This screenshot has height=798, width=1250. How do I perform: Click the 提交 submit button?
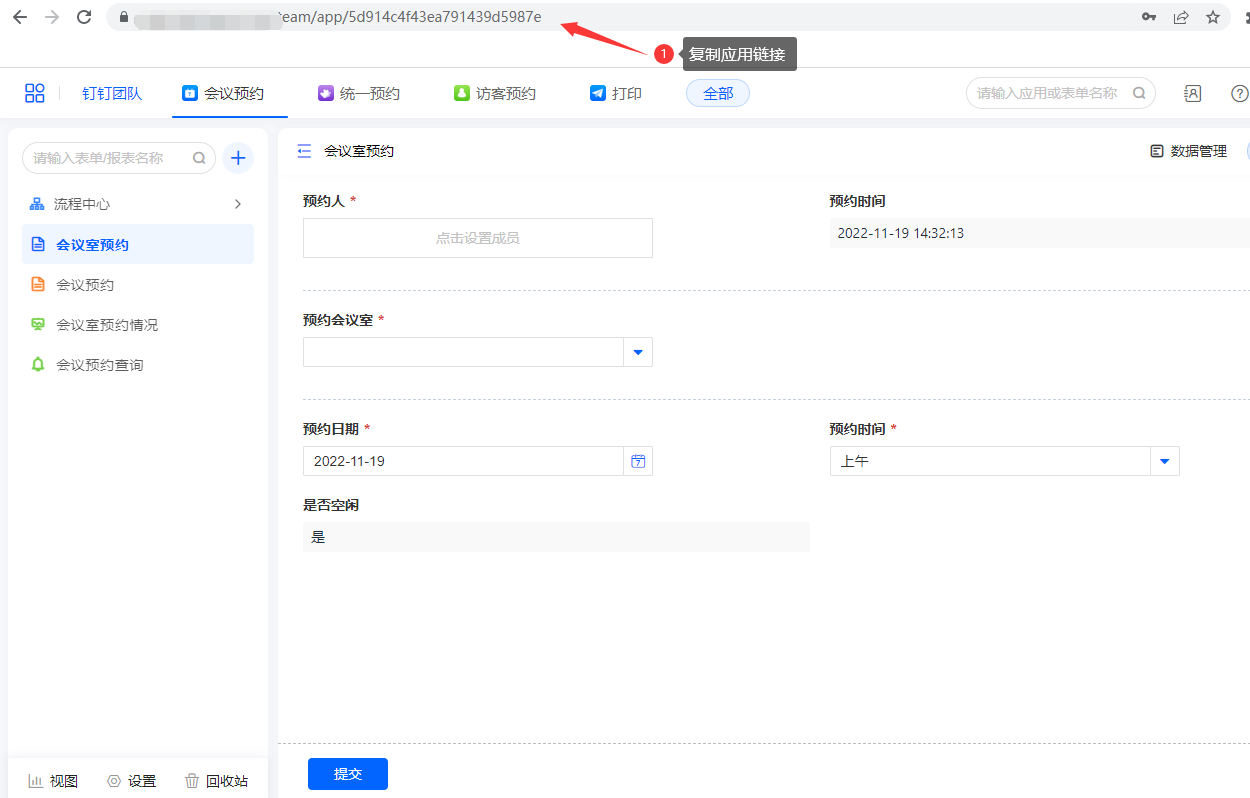coord(347,774)
